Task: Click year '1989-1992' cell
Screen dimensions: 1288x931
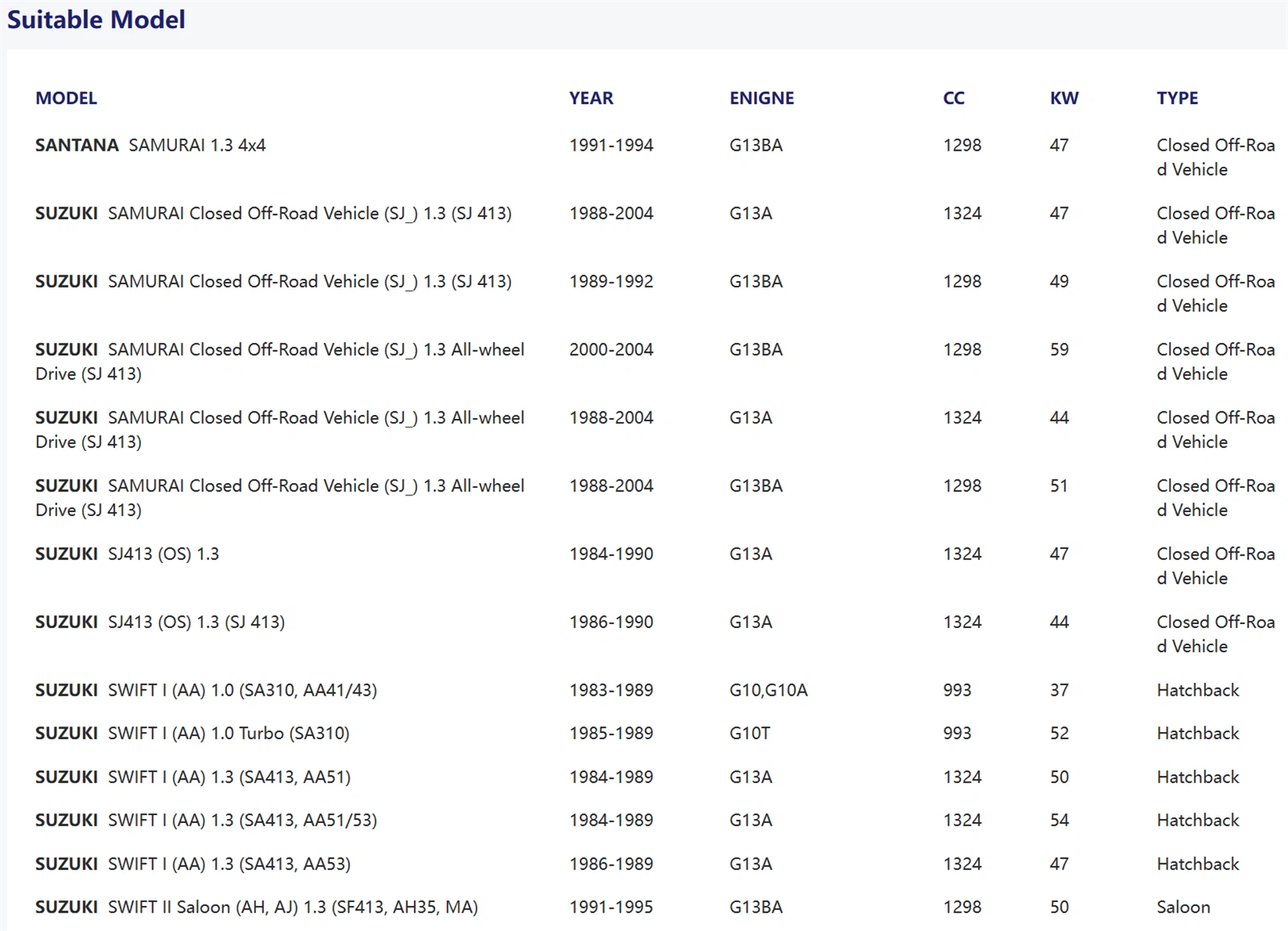Action: [611, 281]
